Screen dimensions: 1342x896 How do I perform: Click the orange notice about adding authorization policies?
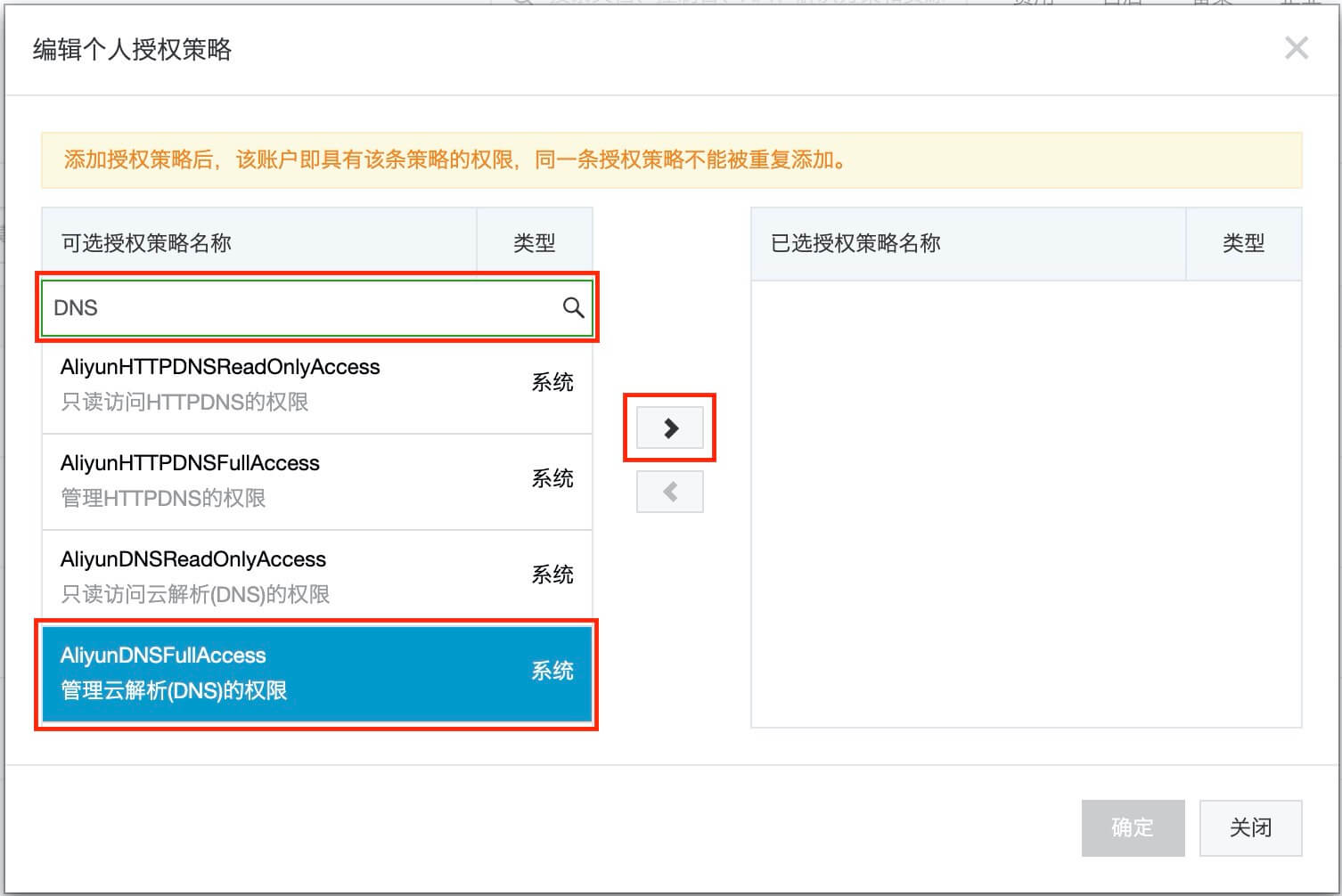coord(672,160)
